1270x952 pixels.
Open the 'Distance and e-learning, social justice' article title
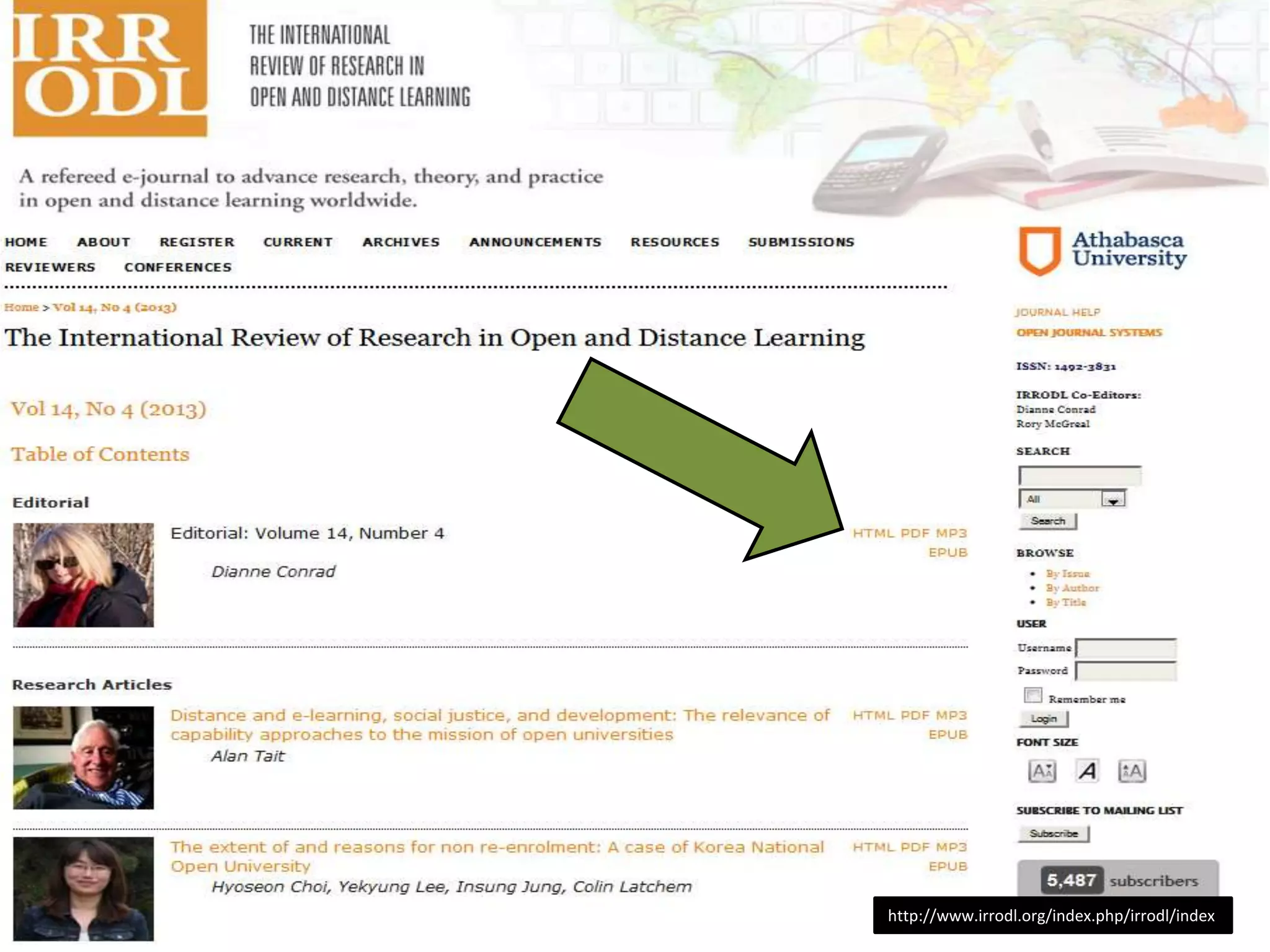pyautogui.click(x=500, y=725)
